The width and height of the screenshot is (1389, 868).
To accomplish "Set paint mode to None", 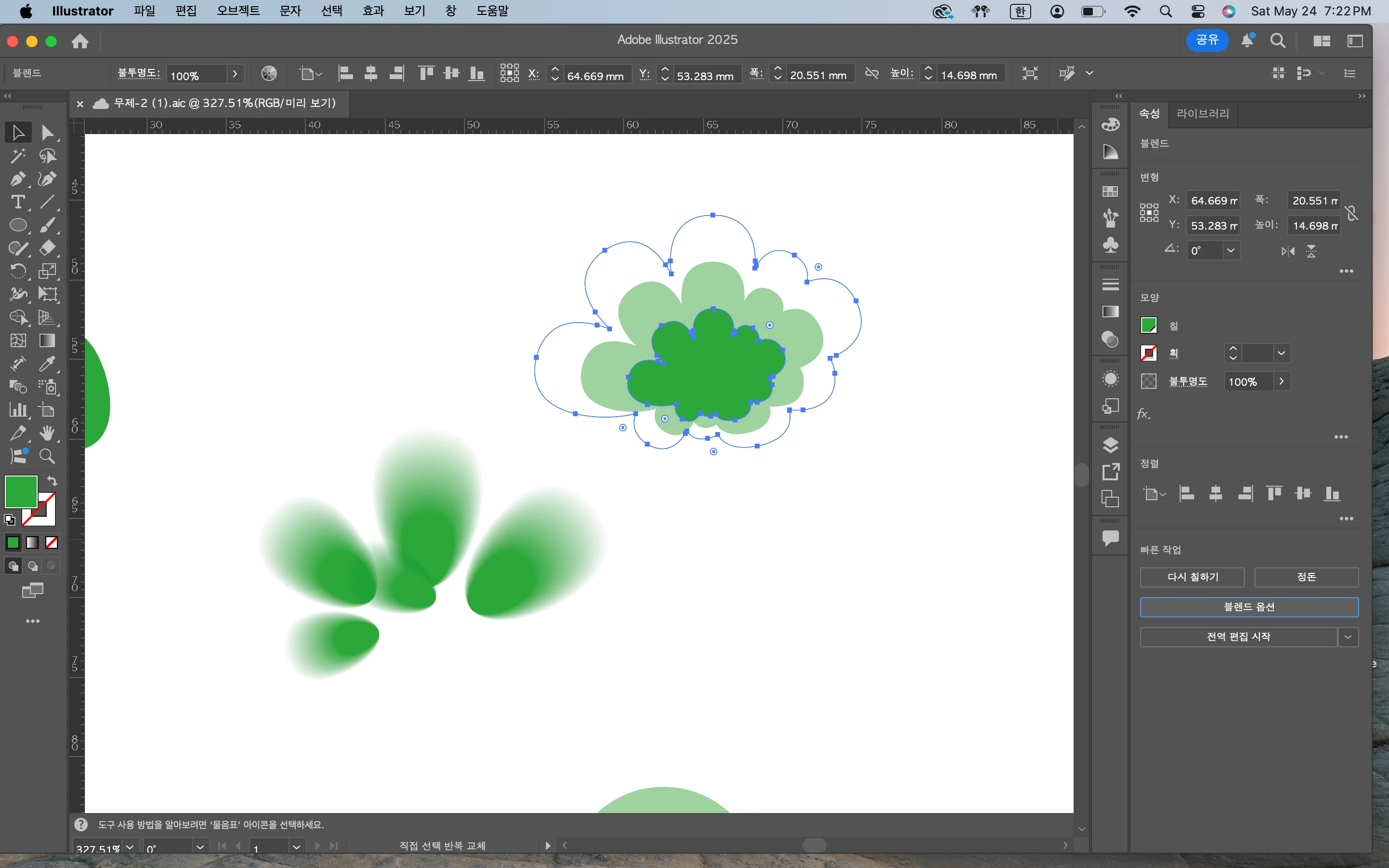I will click(52, 542).
